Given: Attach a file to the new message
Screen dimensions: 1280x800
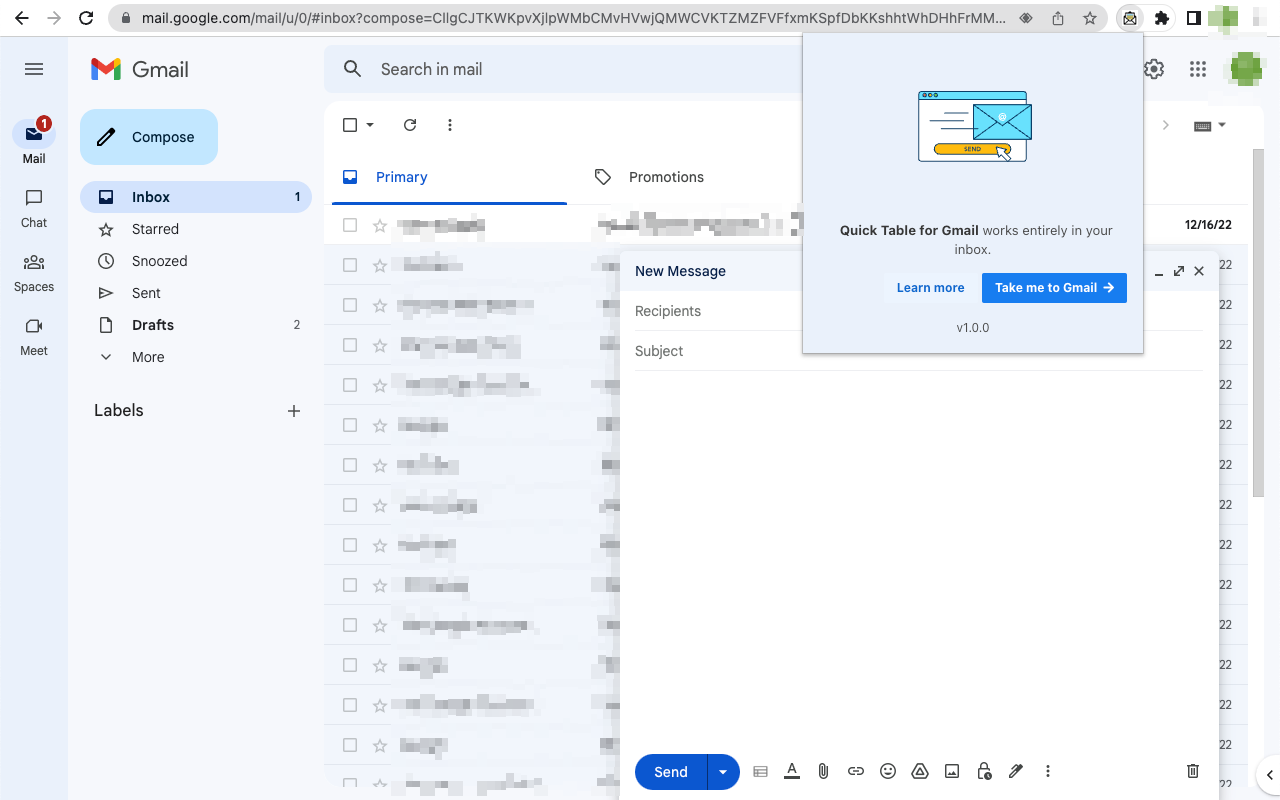Looking at the screenshot, I should coord(823,771).
